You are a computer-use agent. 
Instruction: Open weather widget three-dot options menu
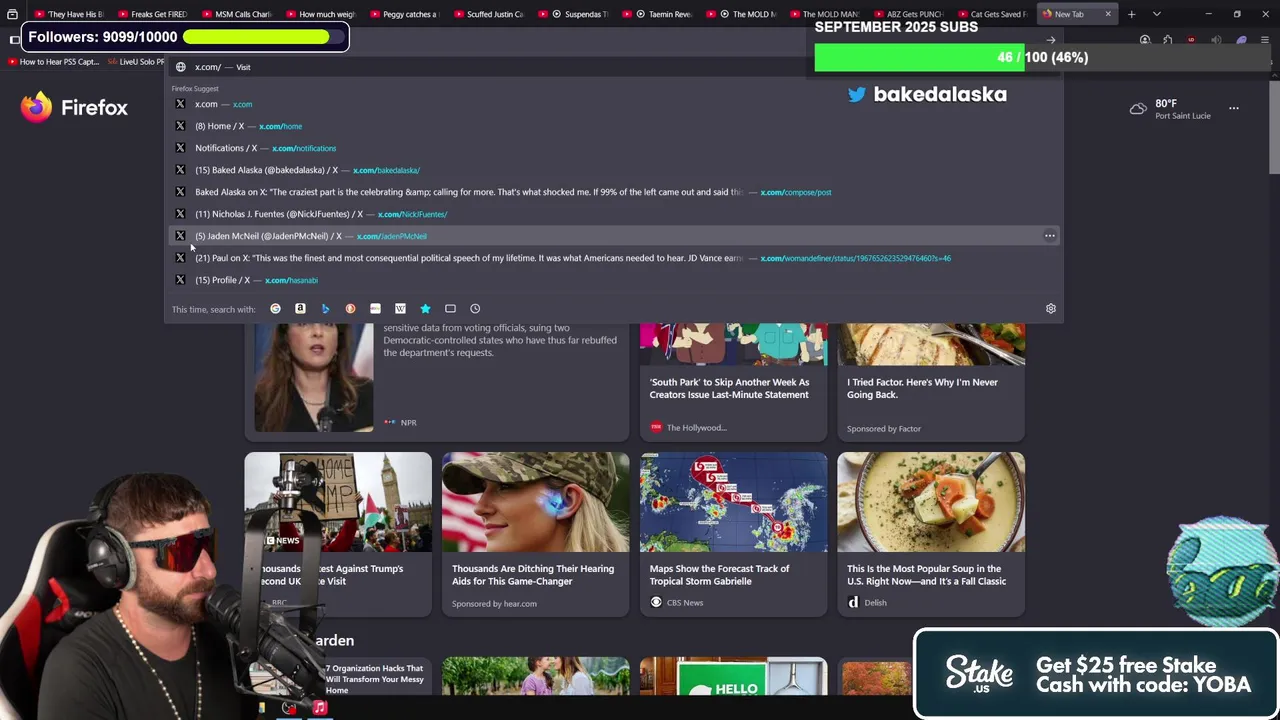coord(1233,108)
